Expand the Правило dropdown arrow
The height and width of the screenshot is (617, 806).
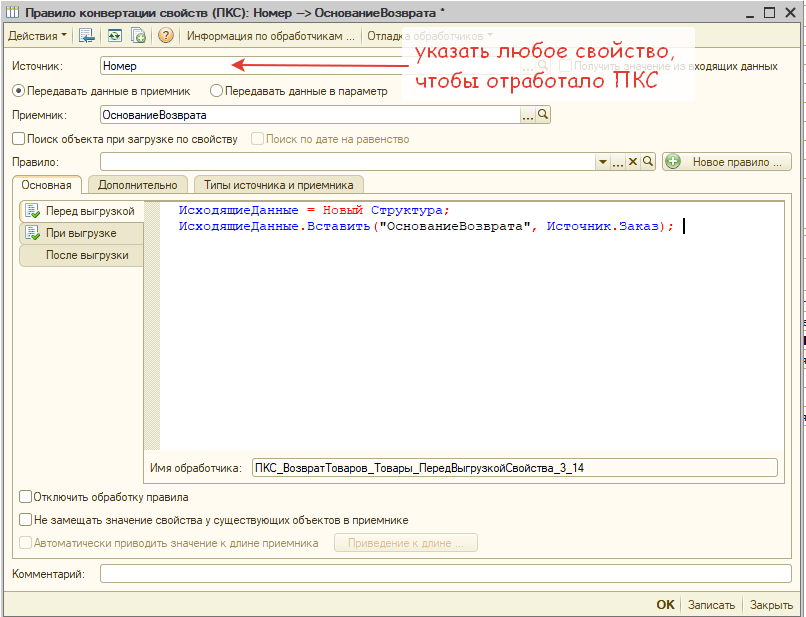pos(603,162)
